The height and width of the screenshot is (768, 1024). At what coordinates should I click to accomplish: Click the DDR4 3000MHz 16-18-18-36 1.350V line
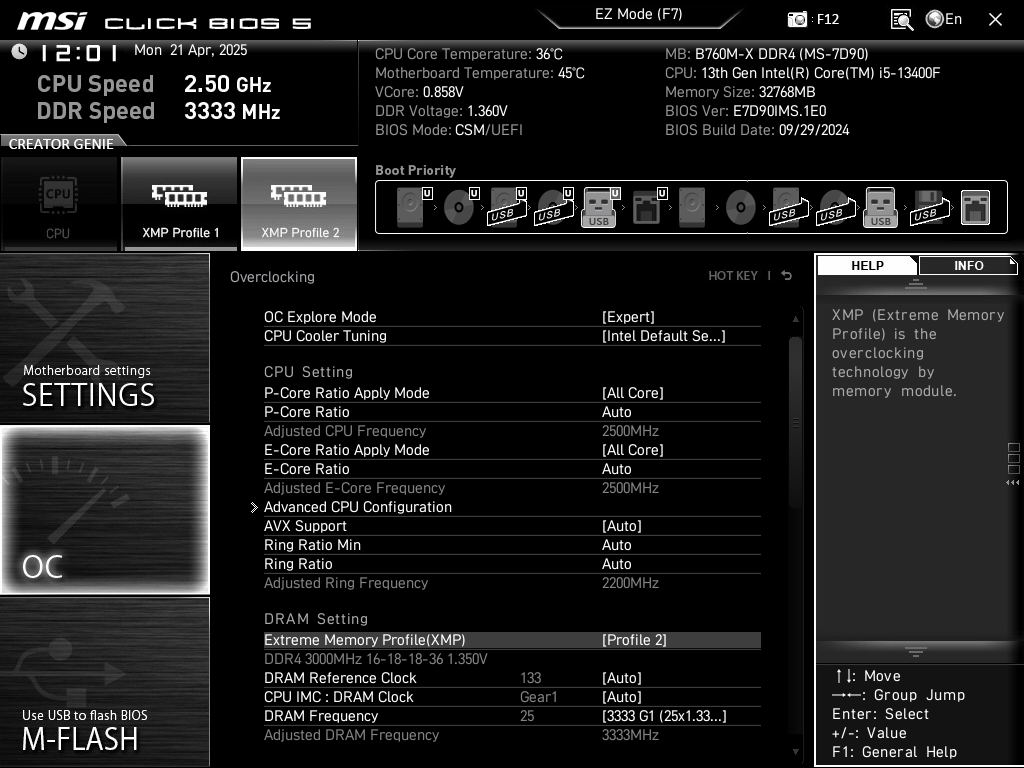[x=376, y=659]
